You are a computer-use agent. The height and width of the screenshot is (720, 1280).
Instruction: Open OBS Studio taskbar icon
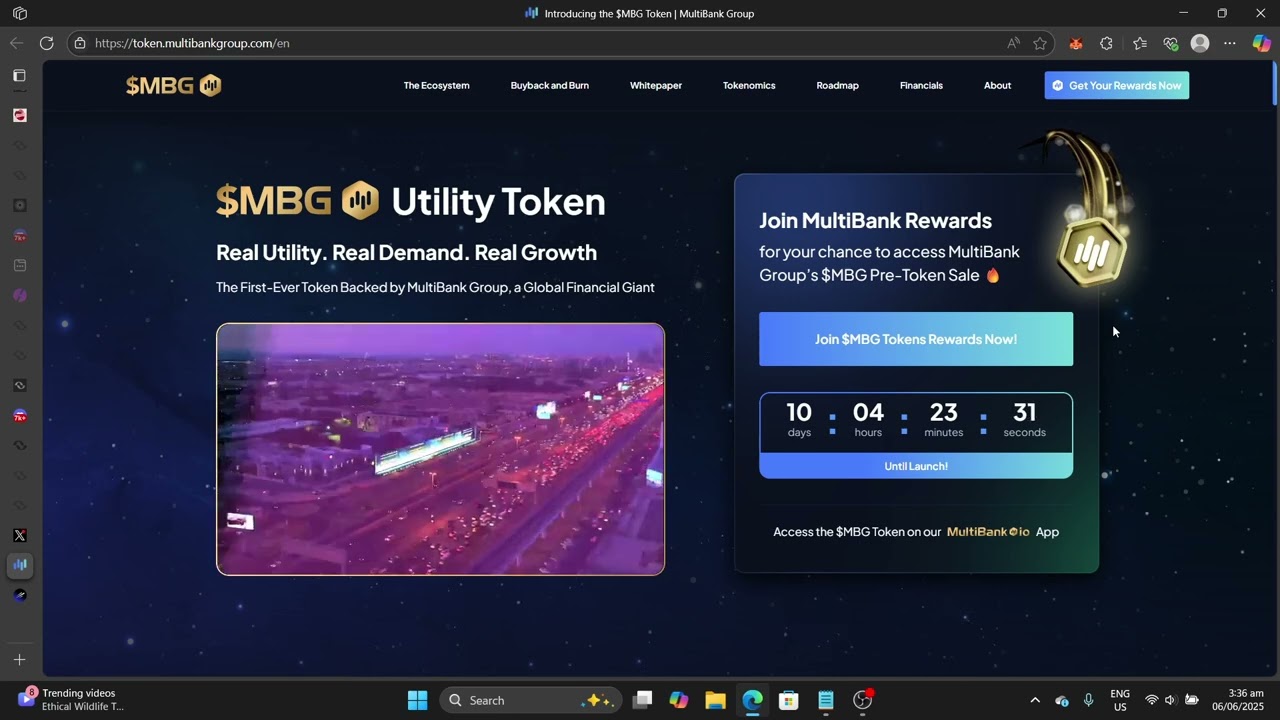click(x=862, y=700)
